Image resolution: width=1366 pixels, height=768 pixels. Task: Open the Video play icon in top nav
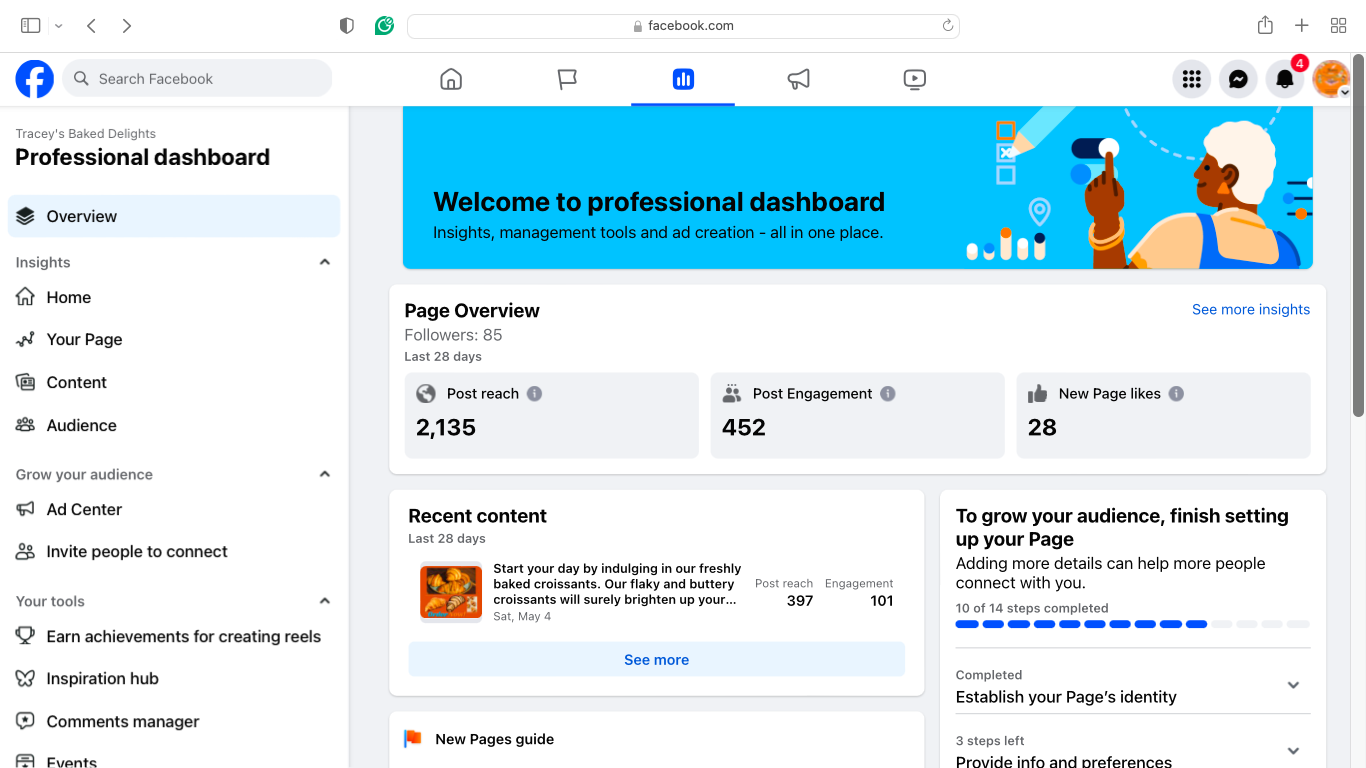pyautogui.click(x=914, y=79)
